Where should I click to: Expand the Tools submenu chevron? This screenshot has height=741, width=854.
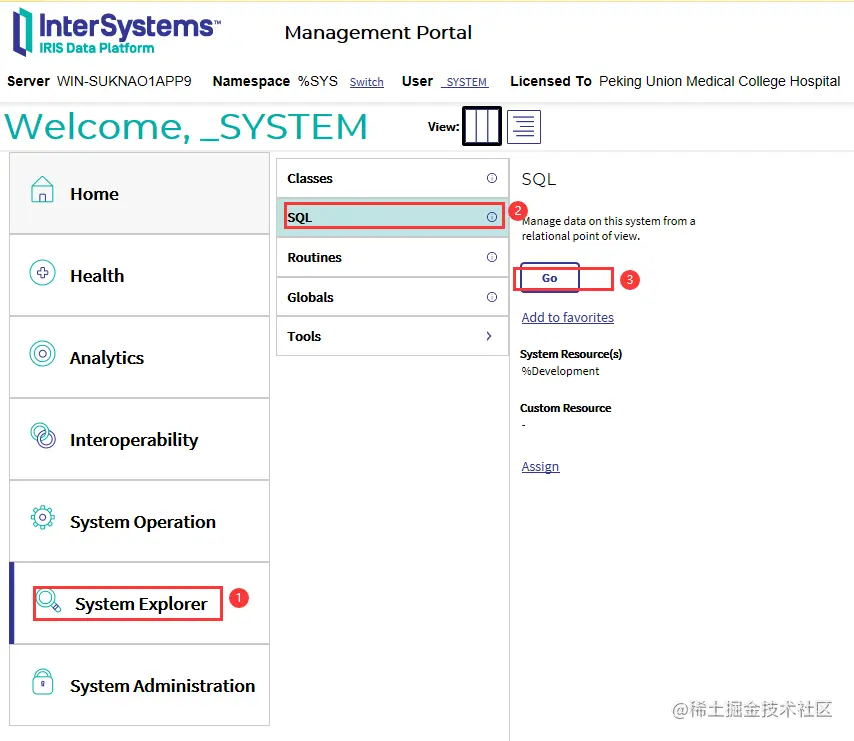(x=489, y=336)
